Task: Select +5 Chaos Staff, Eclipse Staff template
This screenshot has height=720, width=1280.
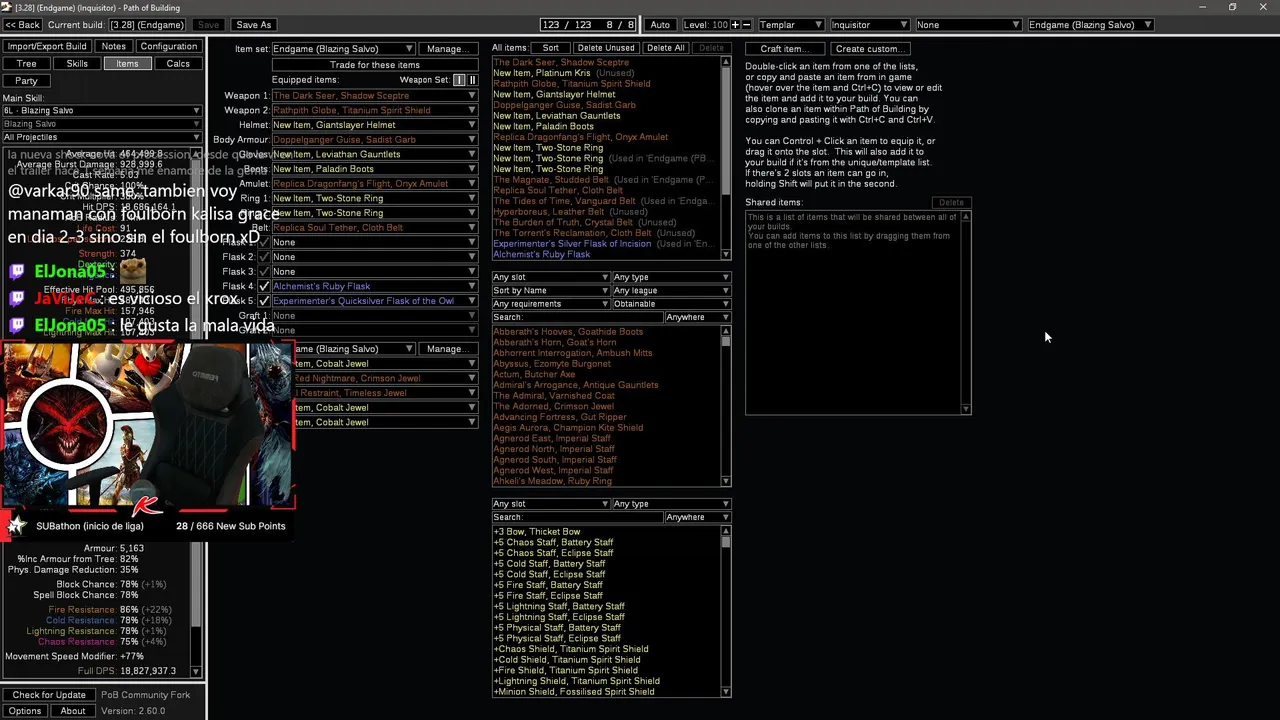Action: [553, 553]
